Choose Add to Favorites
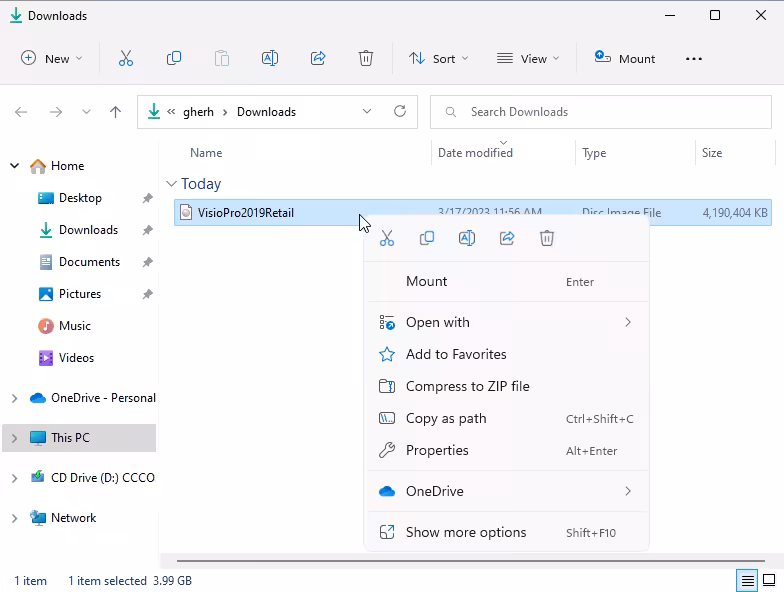Viewport: 784px width, 592px height. pos(508,354)
